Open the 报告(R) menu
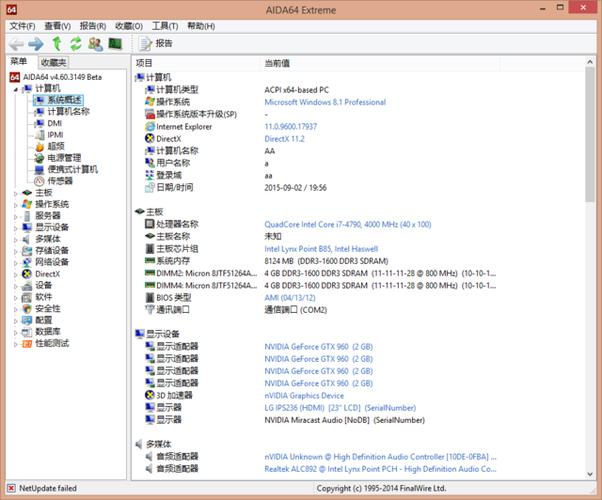The width and height of the screenshot is (602, 500). pyautogui.click(x=93, y=26)
